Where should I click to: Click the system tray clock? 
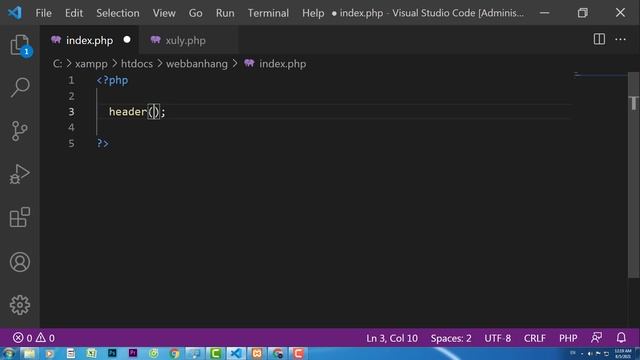[x=623, y=353]
